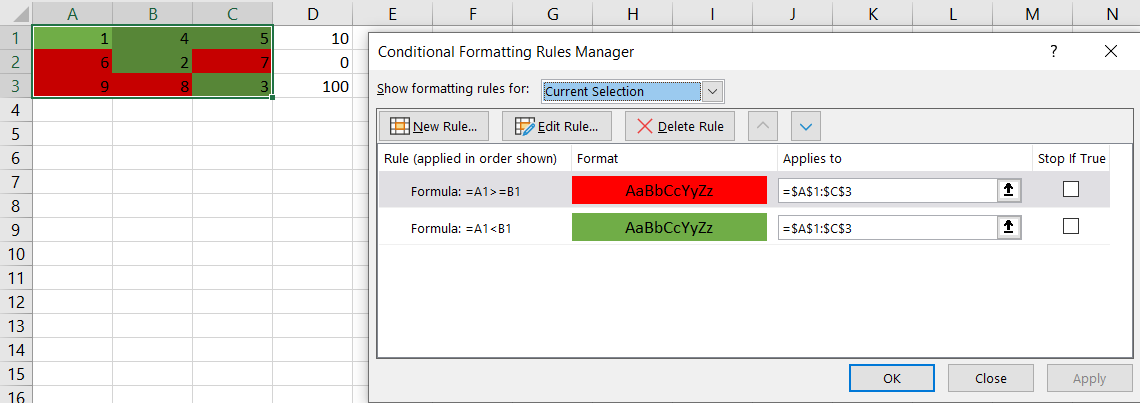Image resolution: width=1140 pixels, height=403 pixels.
Task: Click the Close button
Action: pos(990,378)
